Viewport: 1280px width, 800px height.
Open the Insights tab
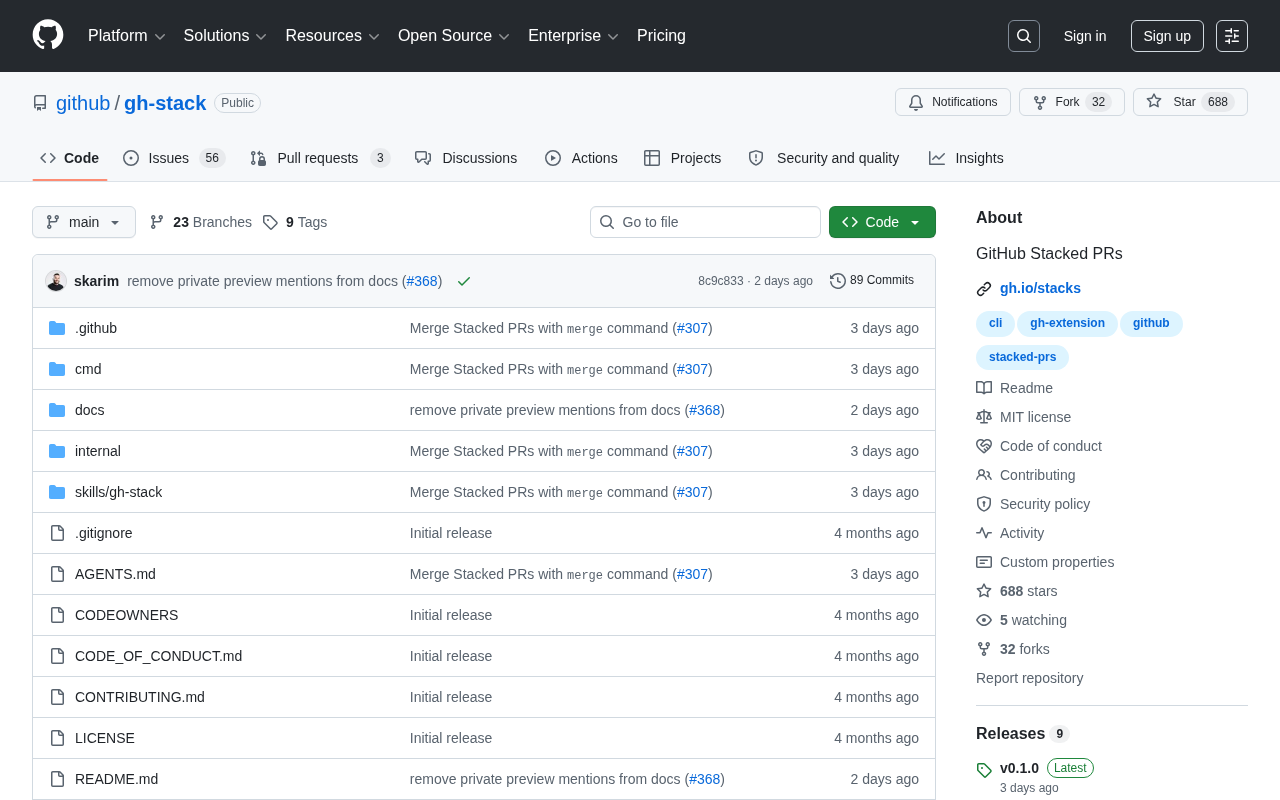point(966,158)
